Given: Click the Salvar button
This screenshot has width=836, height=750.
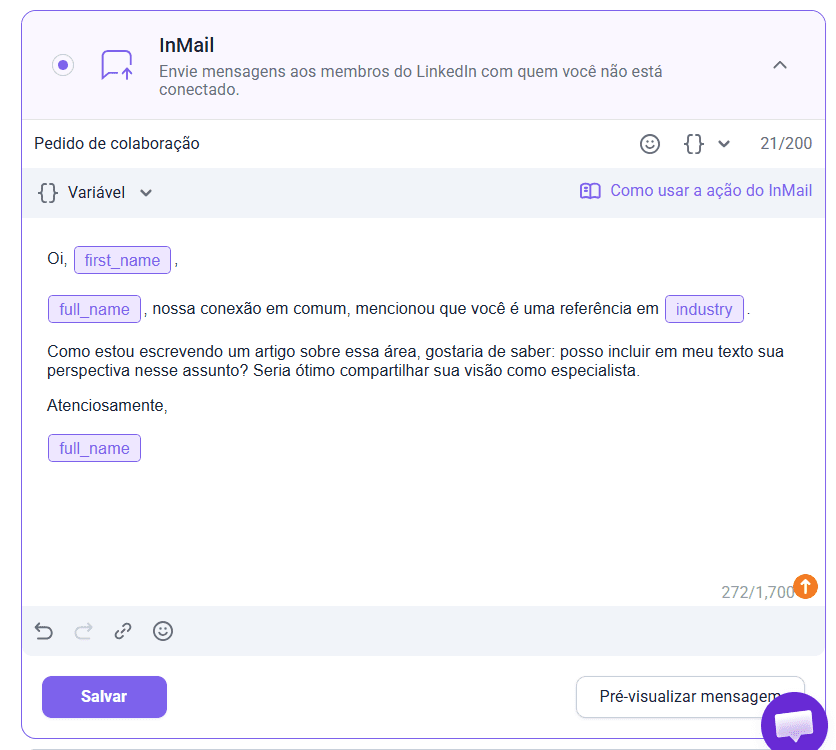Looking at the screenshot, I should tap(104, 697).
